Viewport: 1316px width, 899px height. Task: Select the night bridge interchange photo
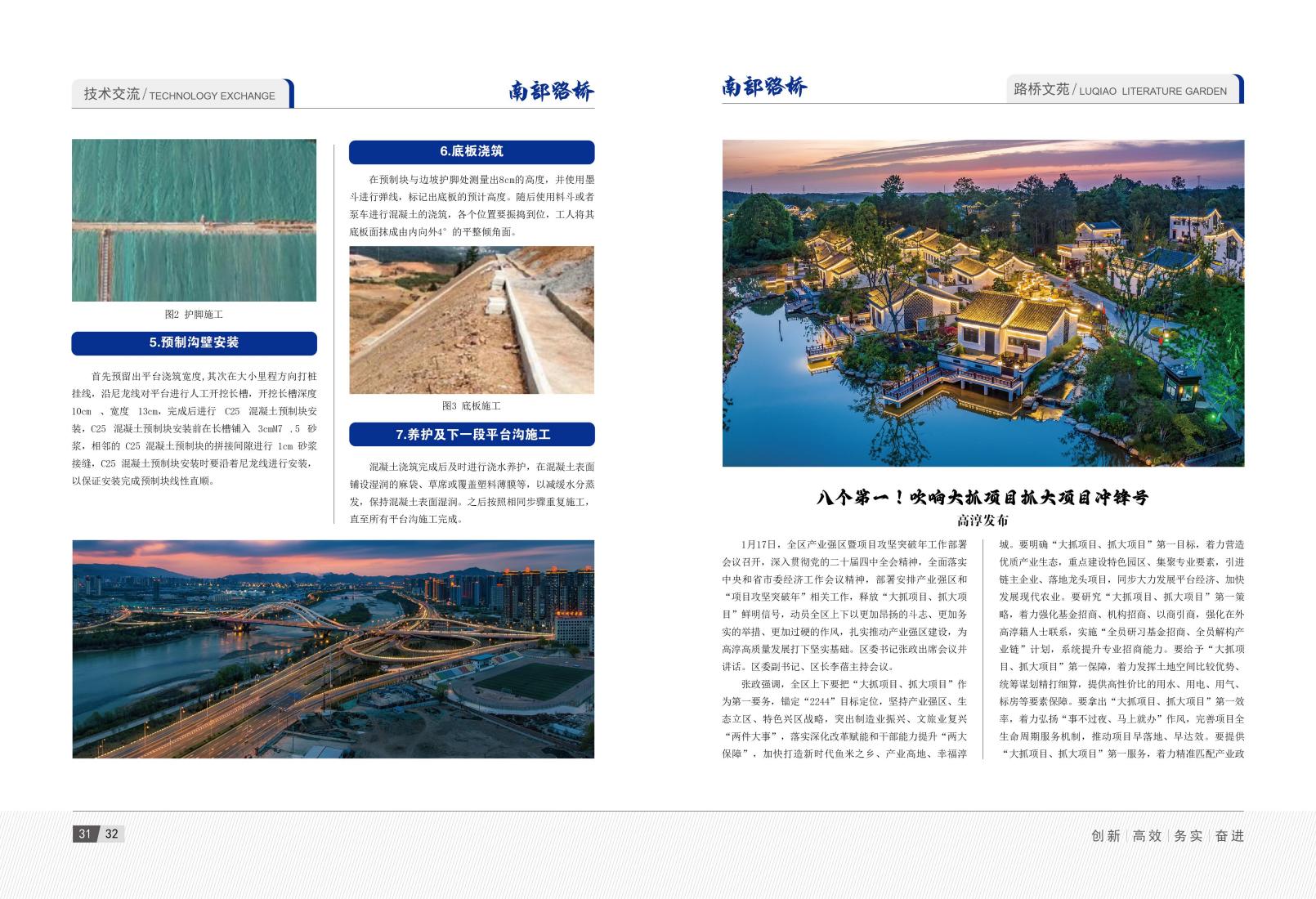[333, 649]
